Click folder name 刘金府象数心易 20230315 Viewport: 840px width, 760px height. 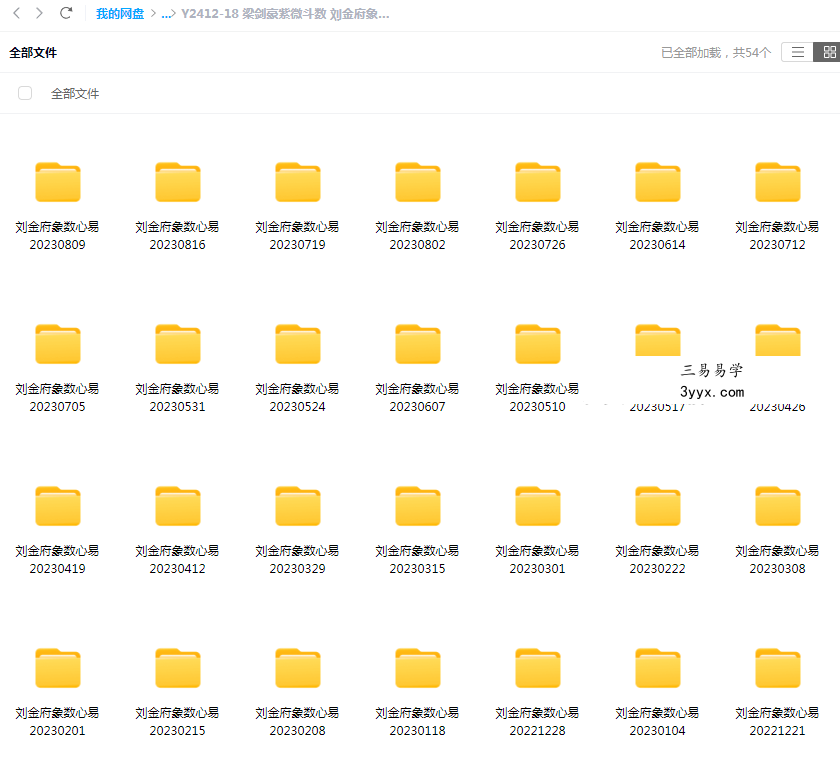(417, 560)
